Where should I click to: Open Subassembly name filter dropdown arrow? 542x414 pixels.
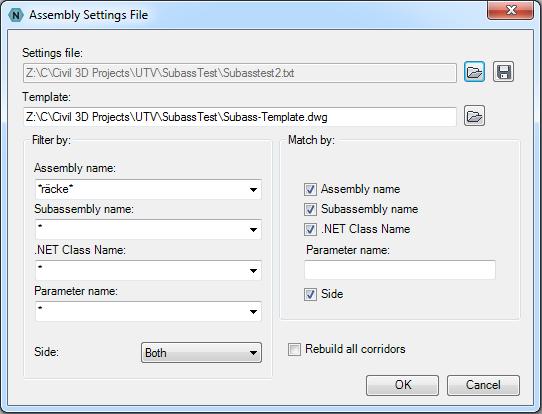pos(253,229)
